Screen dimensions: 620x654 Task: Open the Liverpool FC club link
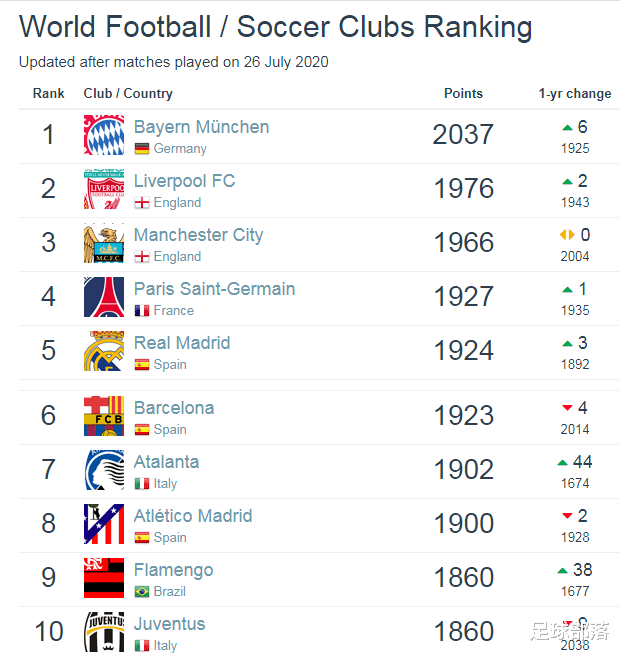[184, 181]
